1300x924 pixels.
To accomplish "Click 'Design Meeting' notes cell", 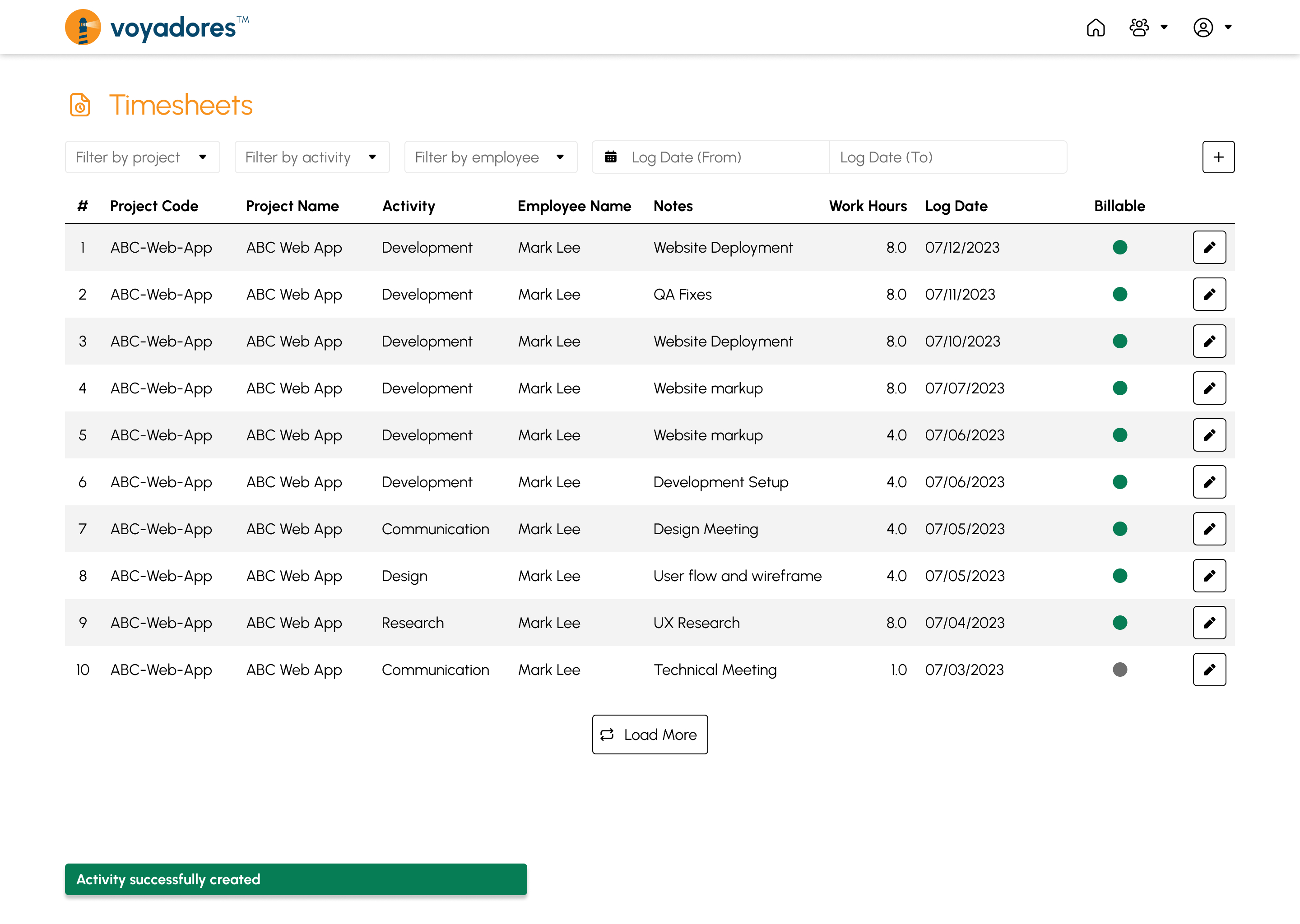I will tap(705, 529).
